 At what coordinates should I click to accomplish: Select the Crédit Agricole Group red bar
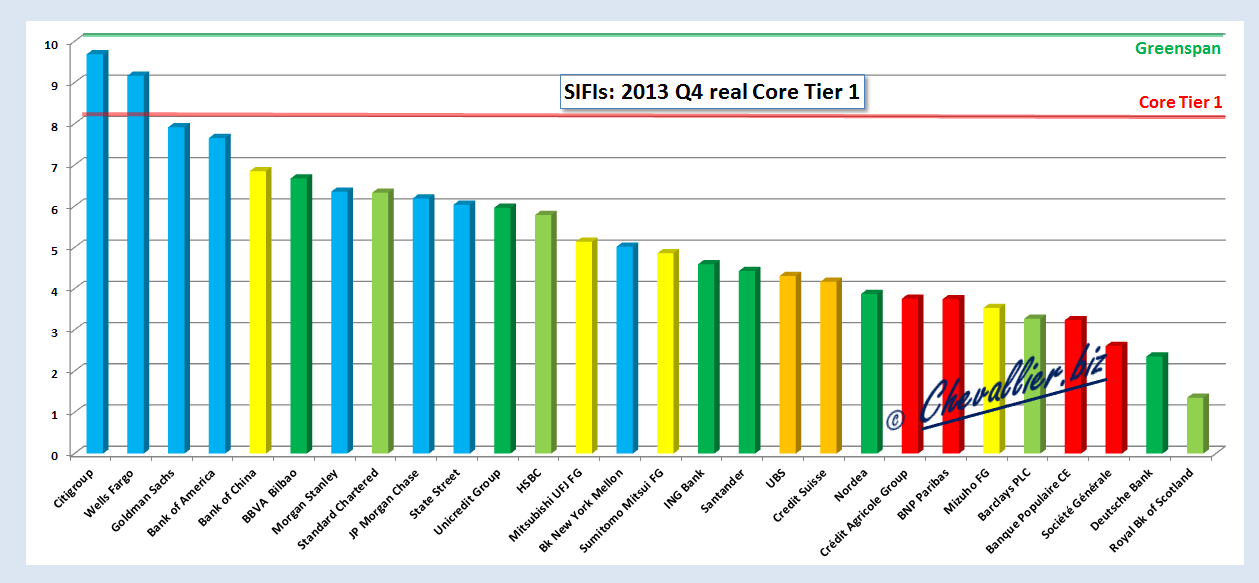pos(913,375)
